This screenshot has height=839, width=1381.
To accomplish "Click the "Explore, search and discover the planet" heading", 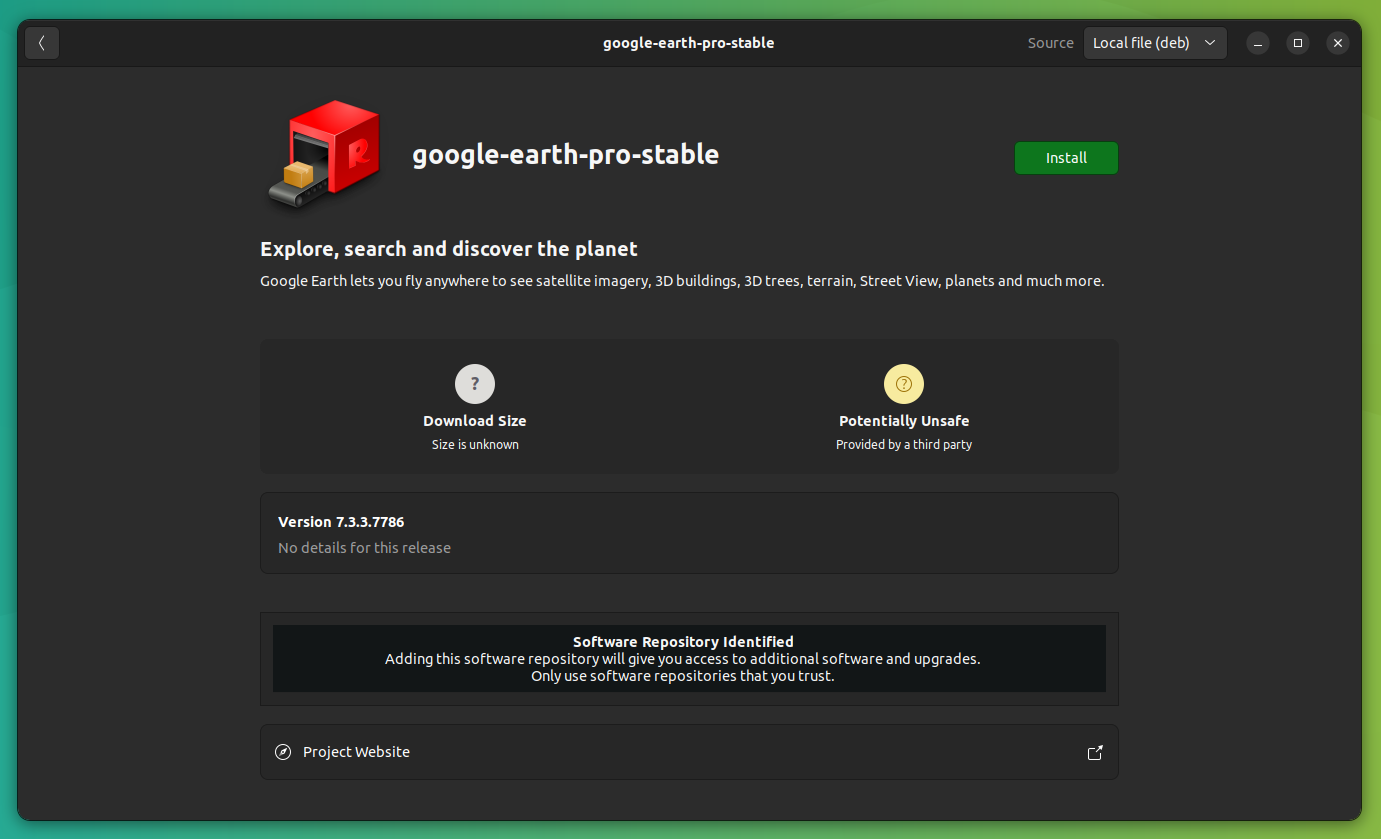I will pos(449,249).
